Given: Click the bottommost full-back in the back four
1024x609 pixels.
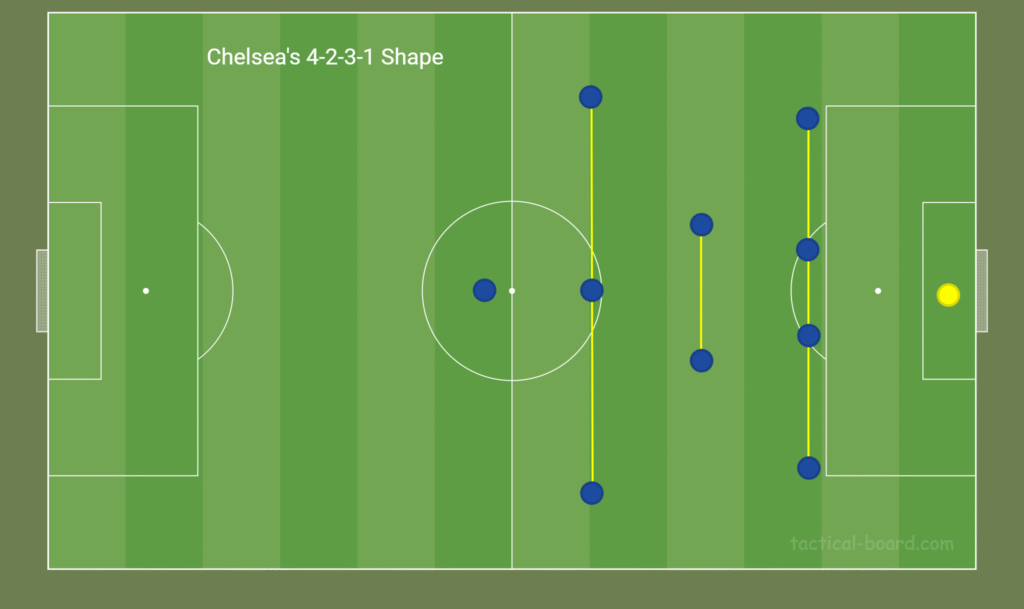Looking at the screenshot, I should tap(808, 467).
